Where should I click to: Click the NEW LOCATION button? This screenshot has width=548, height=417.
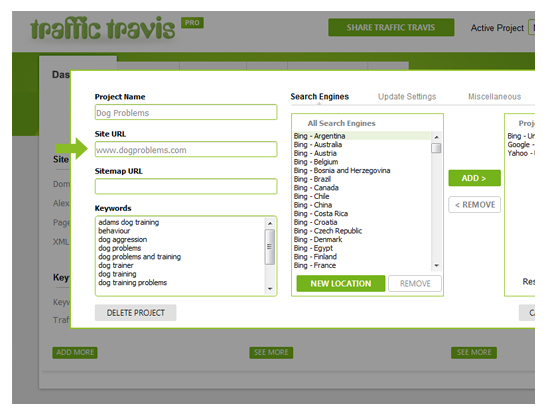point(341,283)
